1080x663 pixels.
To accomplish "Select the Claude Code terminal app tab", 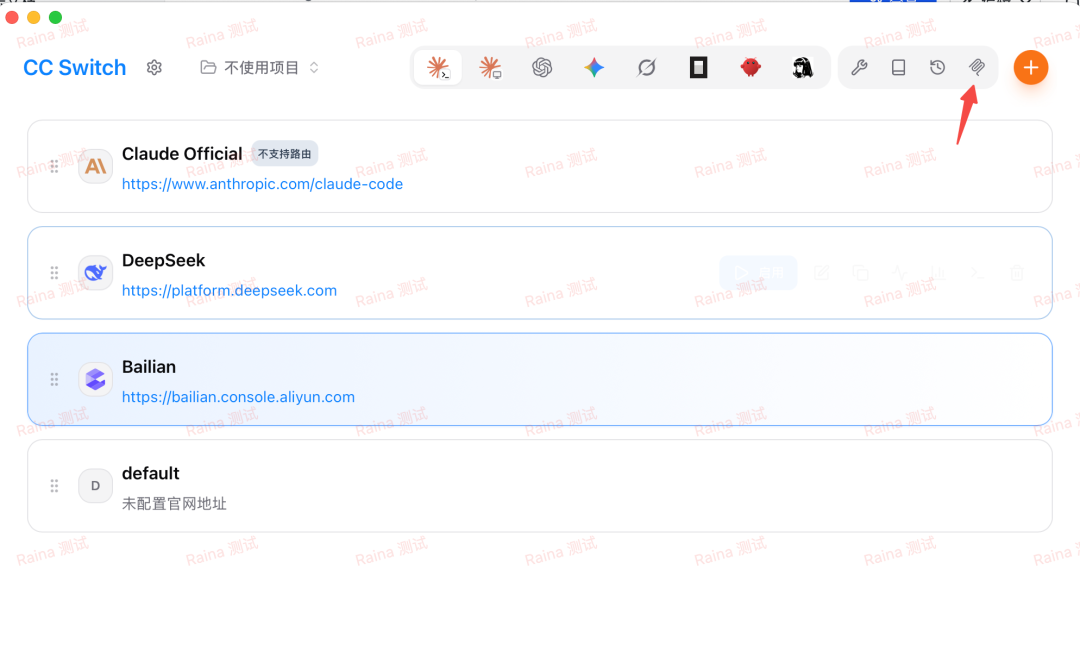I will click(438, 67).
